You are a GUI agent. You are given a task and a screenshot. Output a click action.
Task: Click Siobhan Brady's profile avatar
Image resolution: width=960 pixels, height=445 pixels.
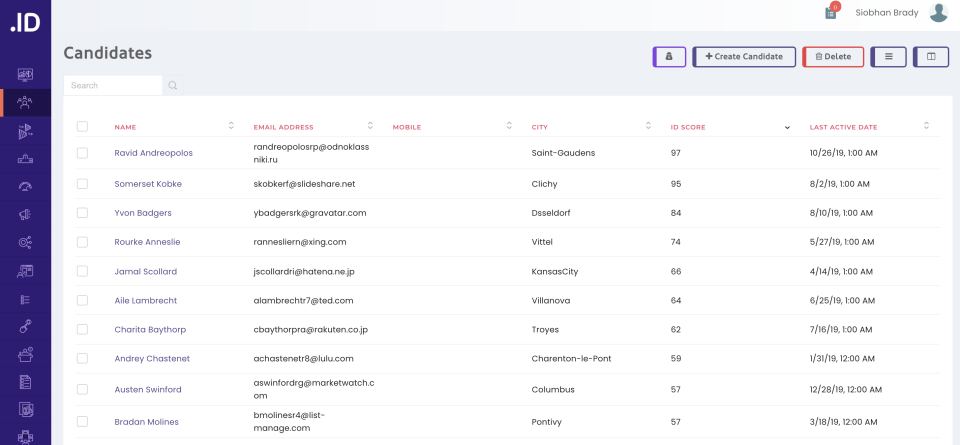(938, 13)
